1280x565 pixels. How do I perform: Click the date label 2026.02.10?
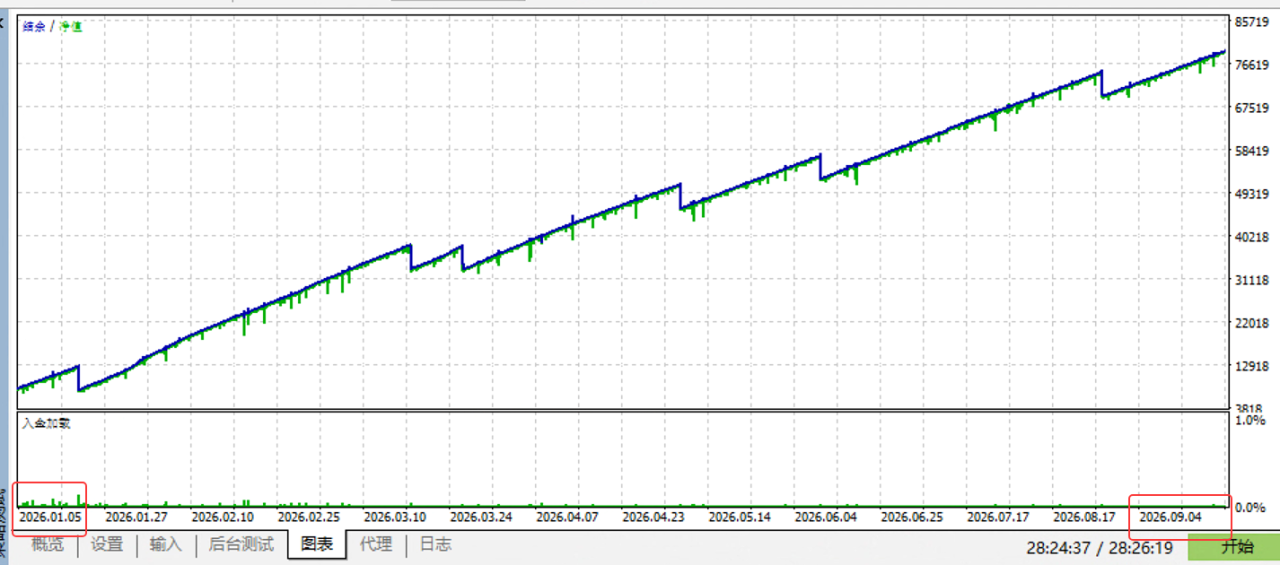tap(222, 517)
